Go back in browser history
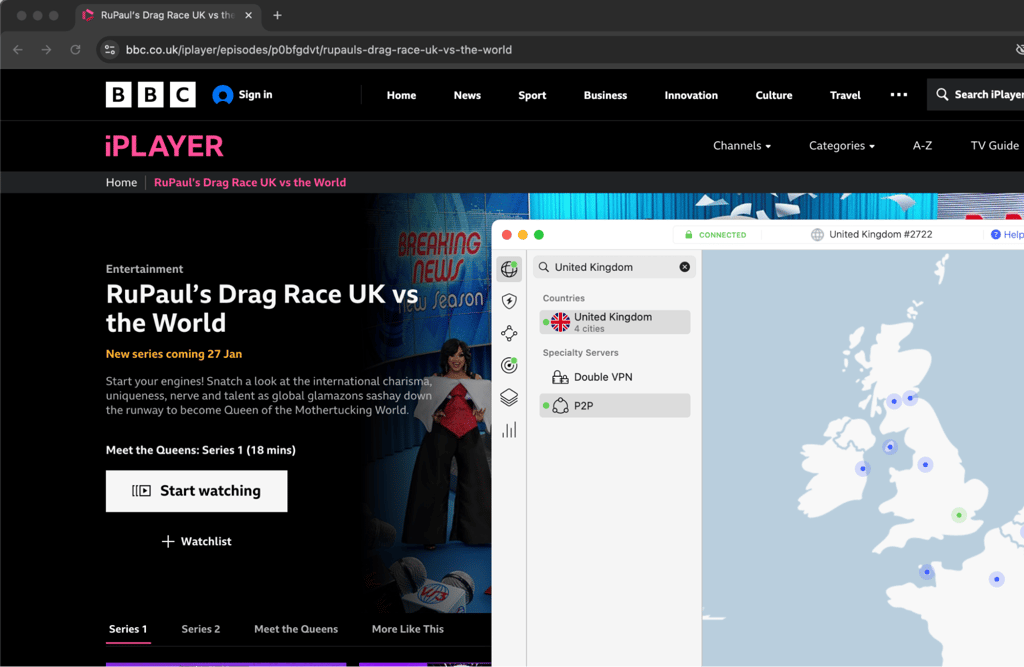1024x667 pixels. (18, 50)
